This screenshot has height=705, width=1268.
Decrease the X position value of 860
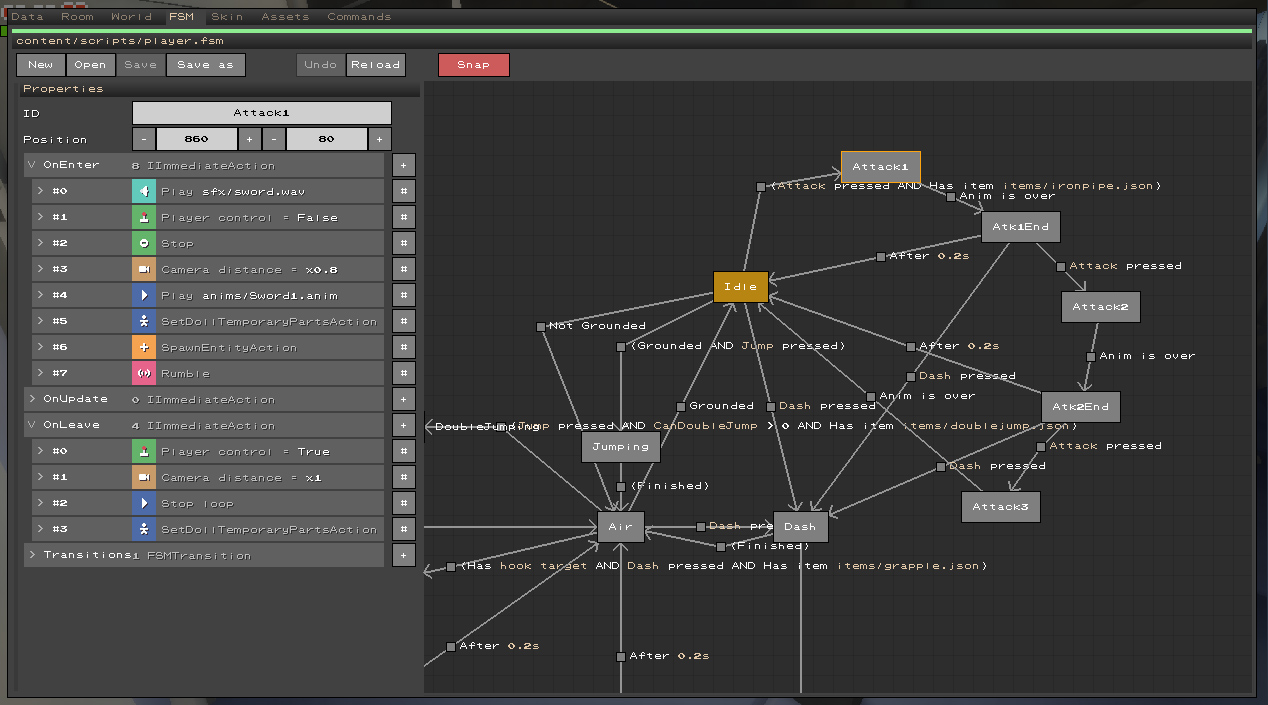[x=144, y=139]
